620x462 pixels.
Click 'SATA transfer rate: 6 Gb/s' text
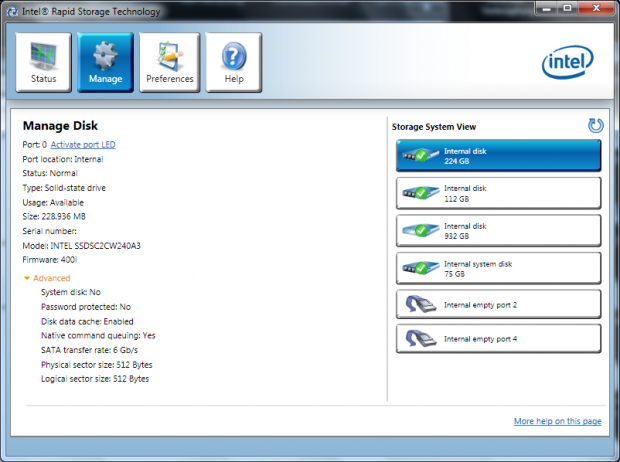coord(89,350)
